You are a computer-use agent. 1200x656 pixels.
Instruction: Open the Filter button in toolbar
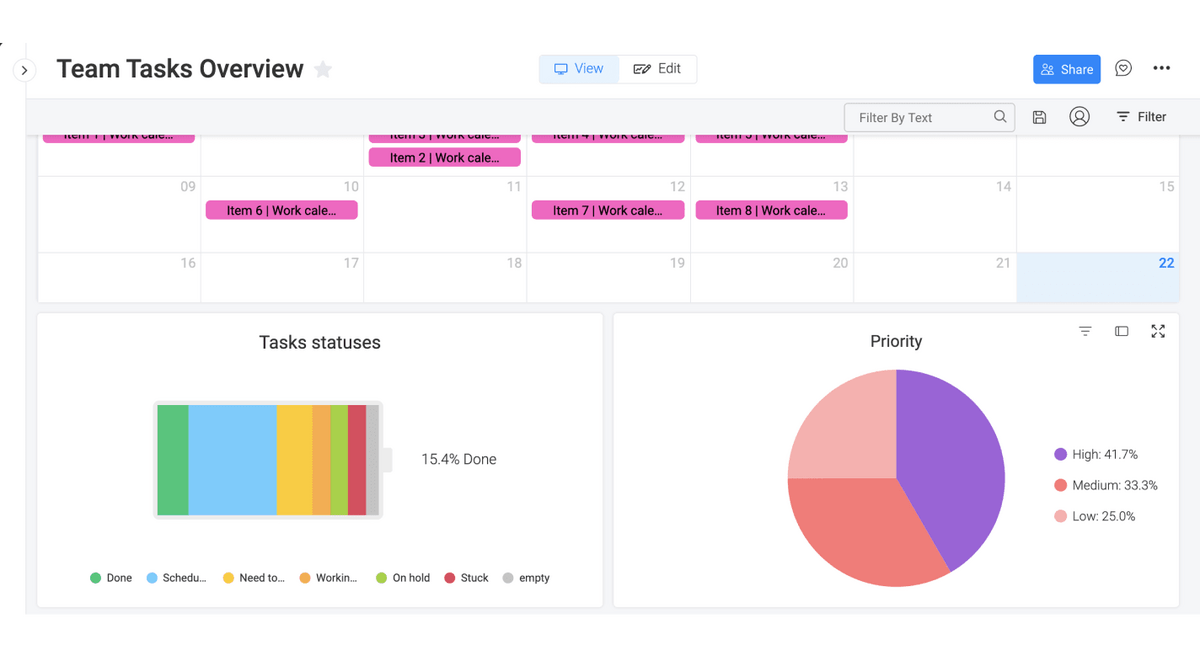1141,117
